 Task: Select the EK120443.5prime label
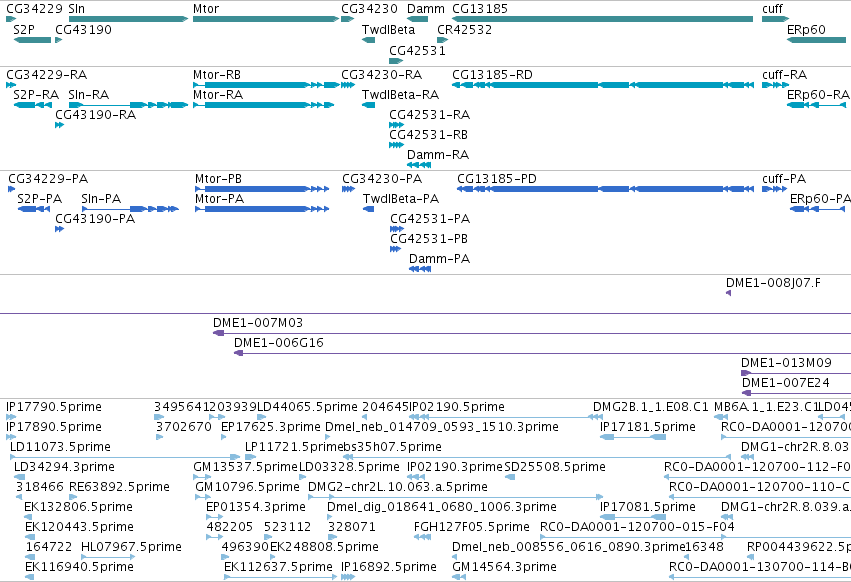tap(79, 527)
